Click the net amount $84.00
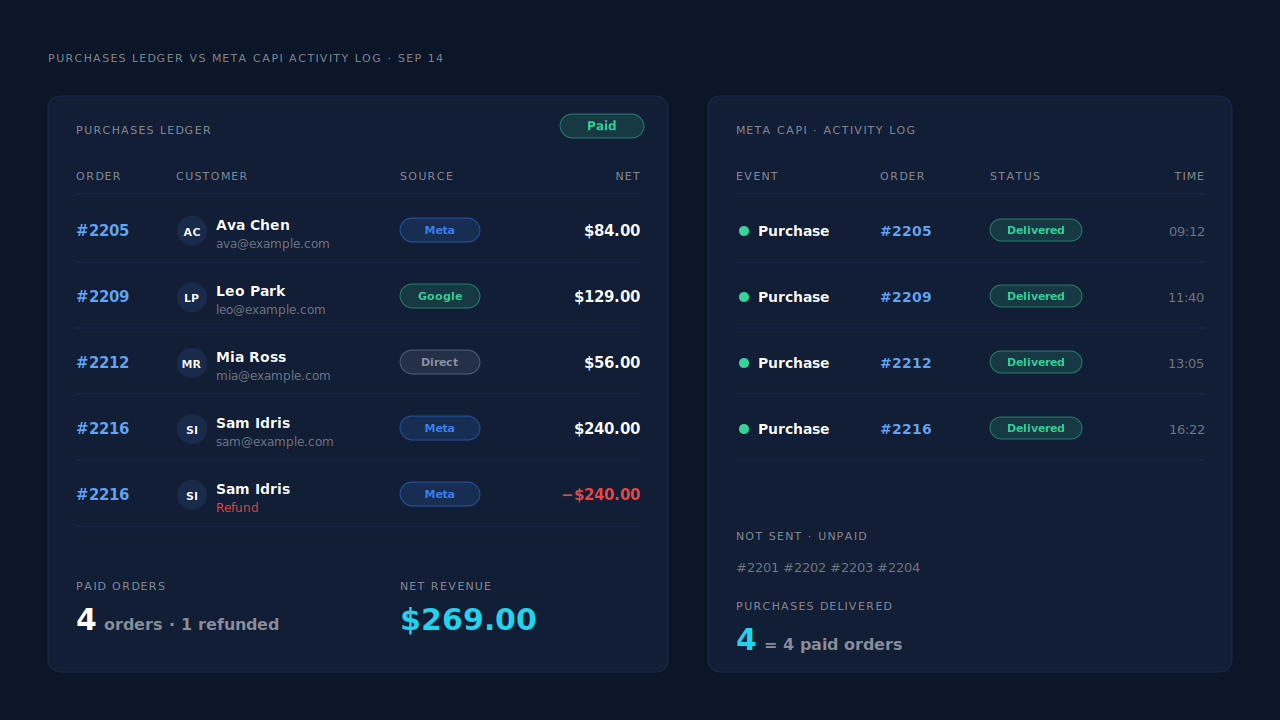The width and height of the screenshot is (1280, 720). click(x=612, y=231)
